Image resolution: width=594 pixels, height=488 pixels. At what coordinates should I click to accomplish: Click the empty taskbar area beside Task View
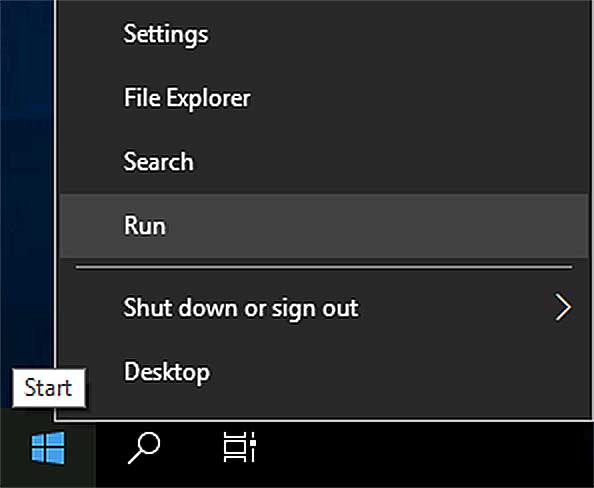[424, 455]
